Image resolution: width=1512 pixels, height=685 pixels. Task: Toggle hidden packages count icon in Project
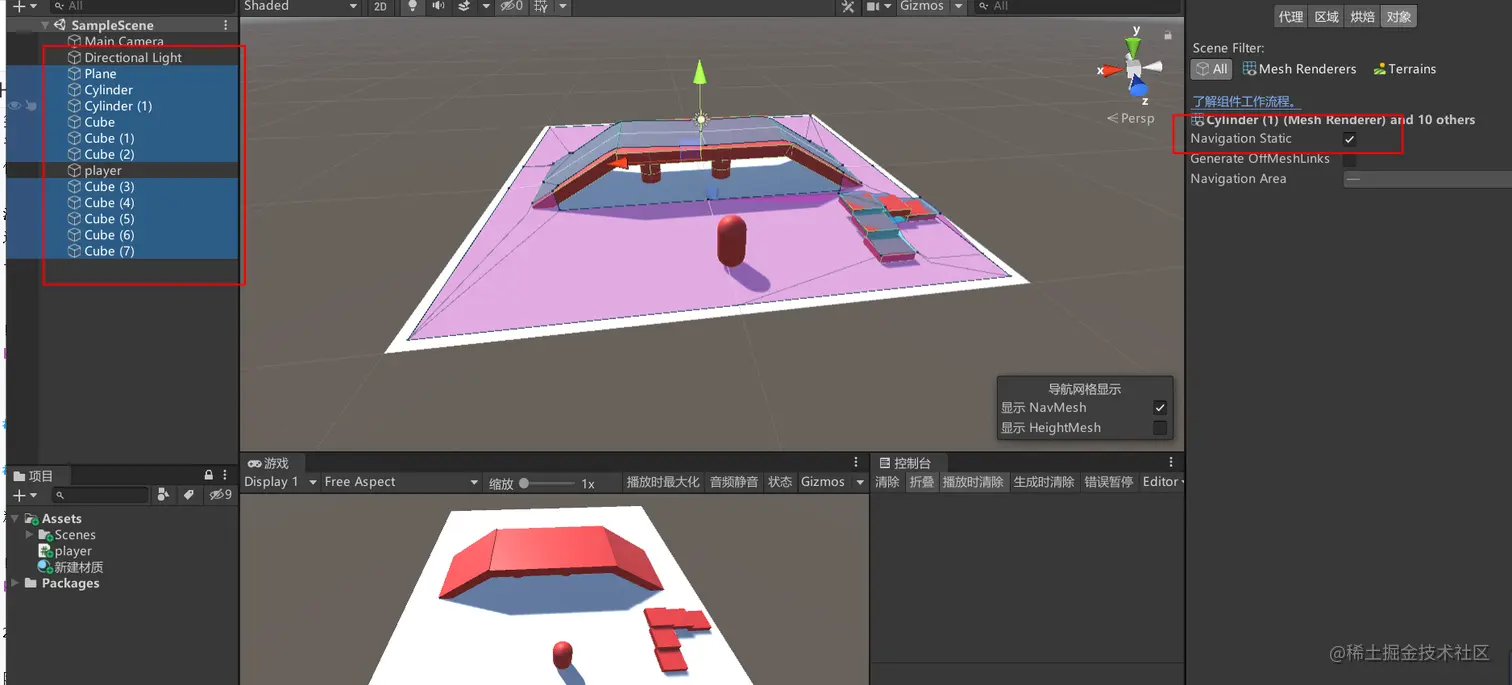[x=220, y=495]
